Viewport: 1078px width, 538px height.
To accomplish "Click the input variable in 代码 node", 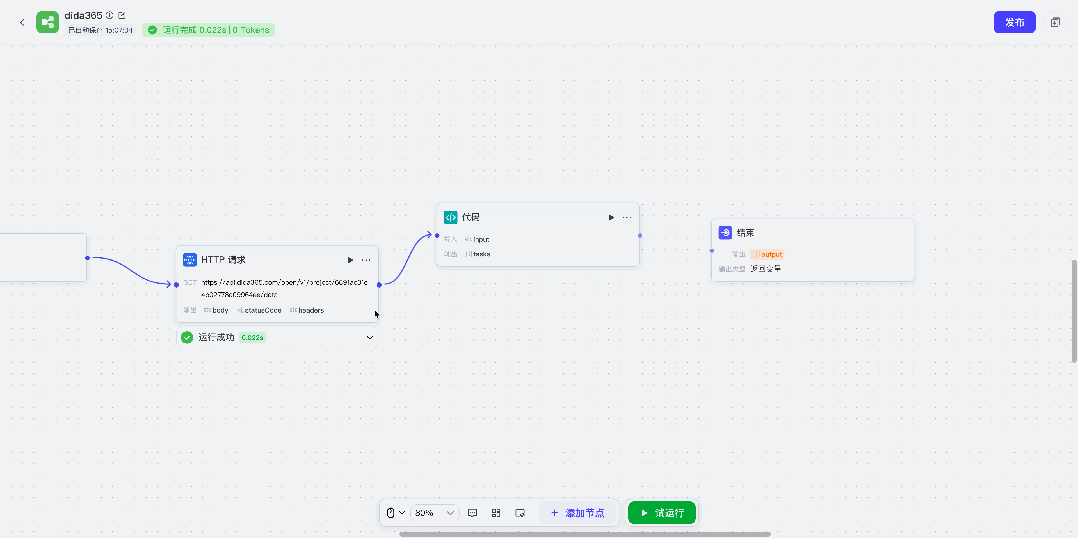I will pos(477,239).
